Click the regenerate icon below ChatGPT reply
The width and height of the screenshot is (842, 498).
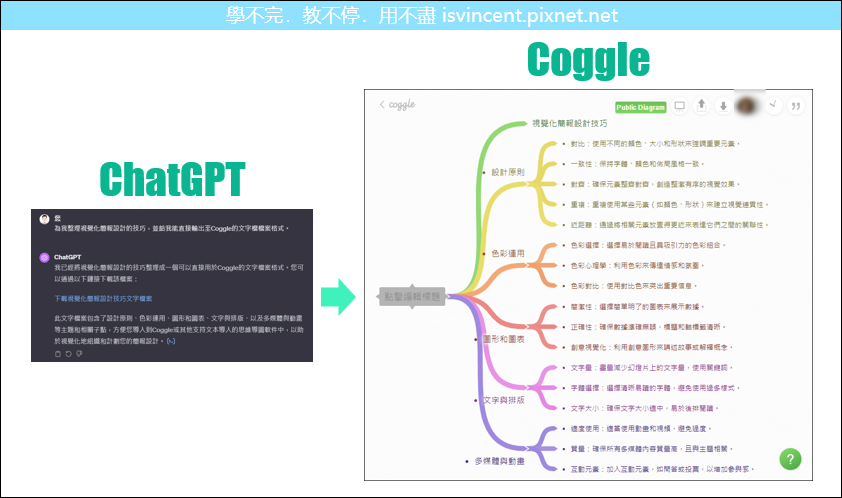pyautogui.click(x=68, y=353)
